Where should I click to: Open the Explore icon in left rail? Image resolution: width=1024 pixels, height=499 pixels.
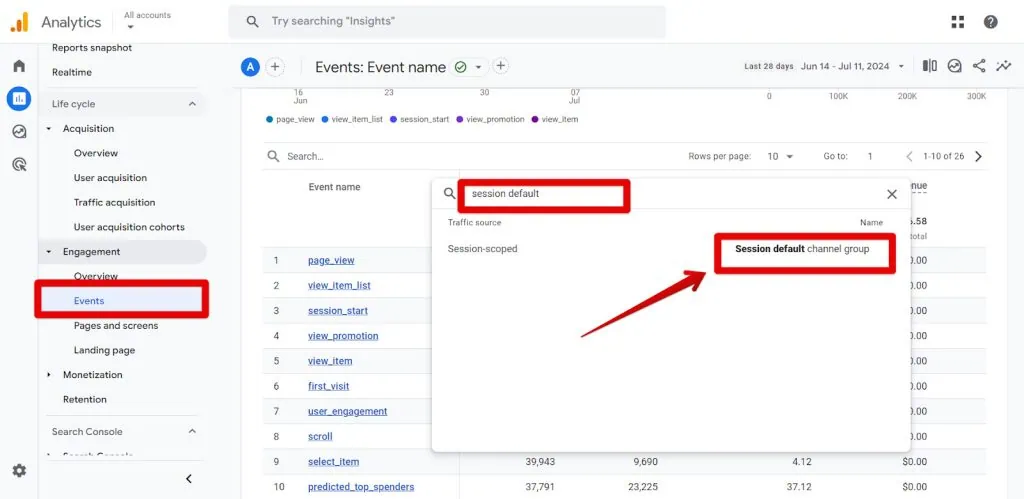click(x=19, y=131)
